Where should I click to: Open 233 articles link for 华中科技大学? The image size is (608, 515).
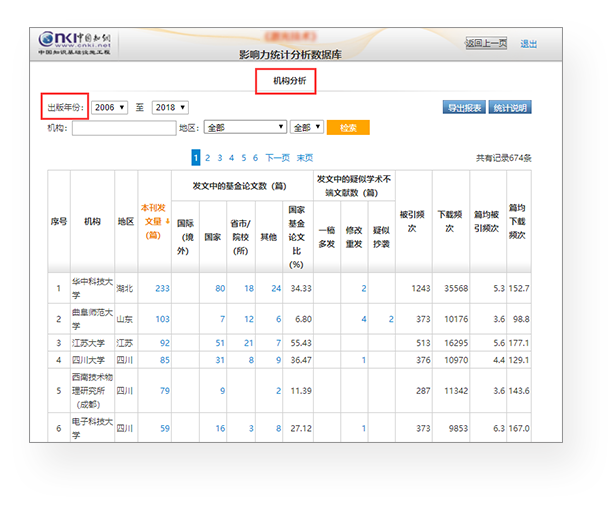tap(162, 289)
